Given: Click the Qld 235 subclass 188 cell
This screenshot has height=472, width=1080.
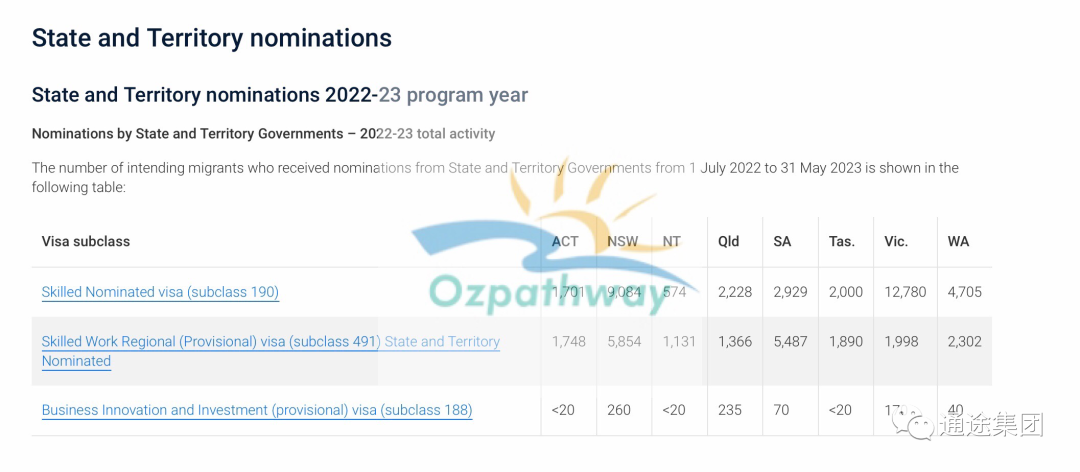Looking at the screenshot, I should tap(729, 410).
